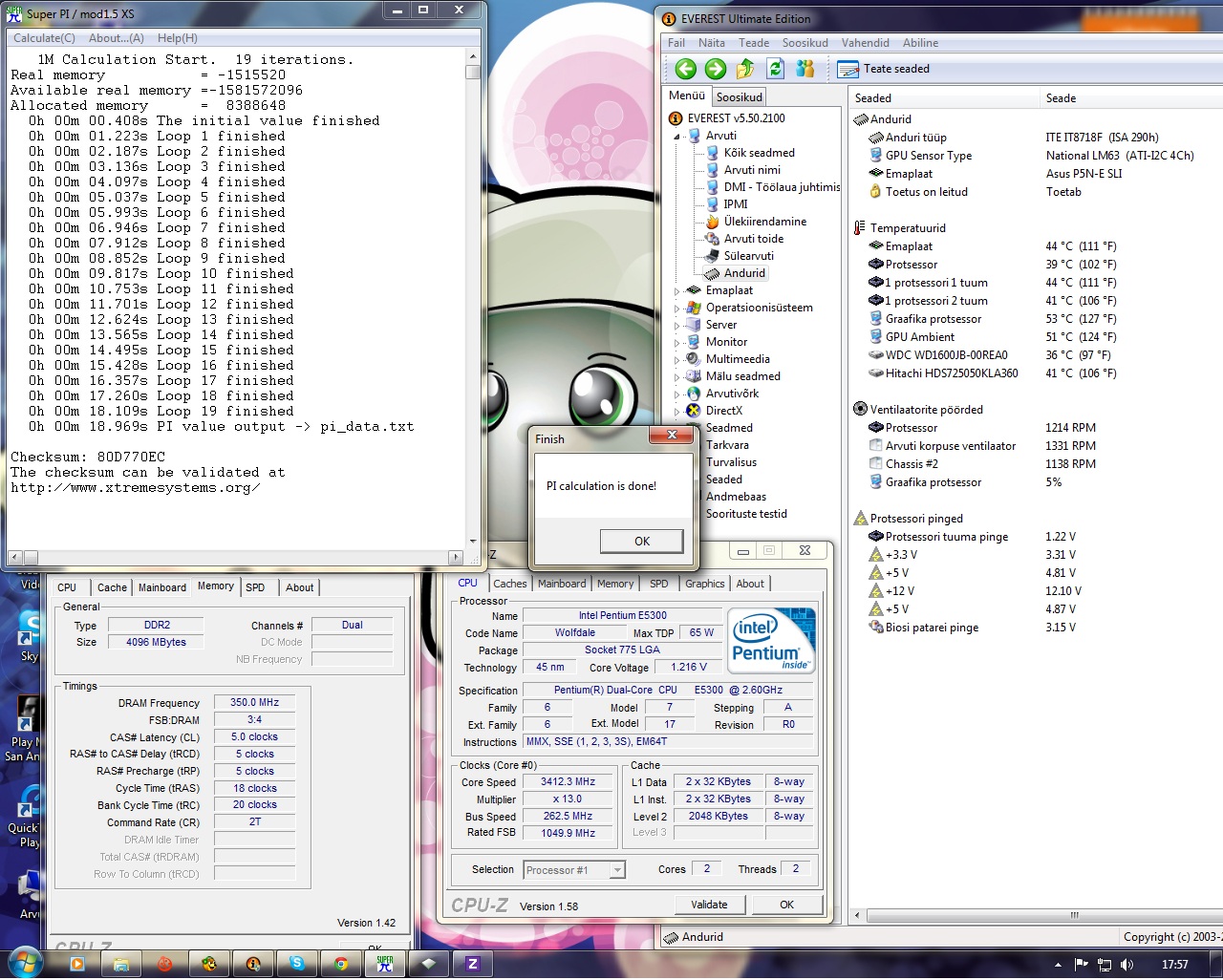Expand the Monitor tree node
The height and width of the screenshot is (980, 1223).
[x=676, y=343]
